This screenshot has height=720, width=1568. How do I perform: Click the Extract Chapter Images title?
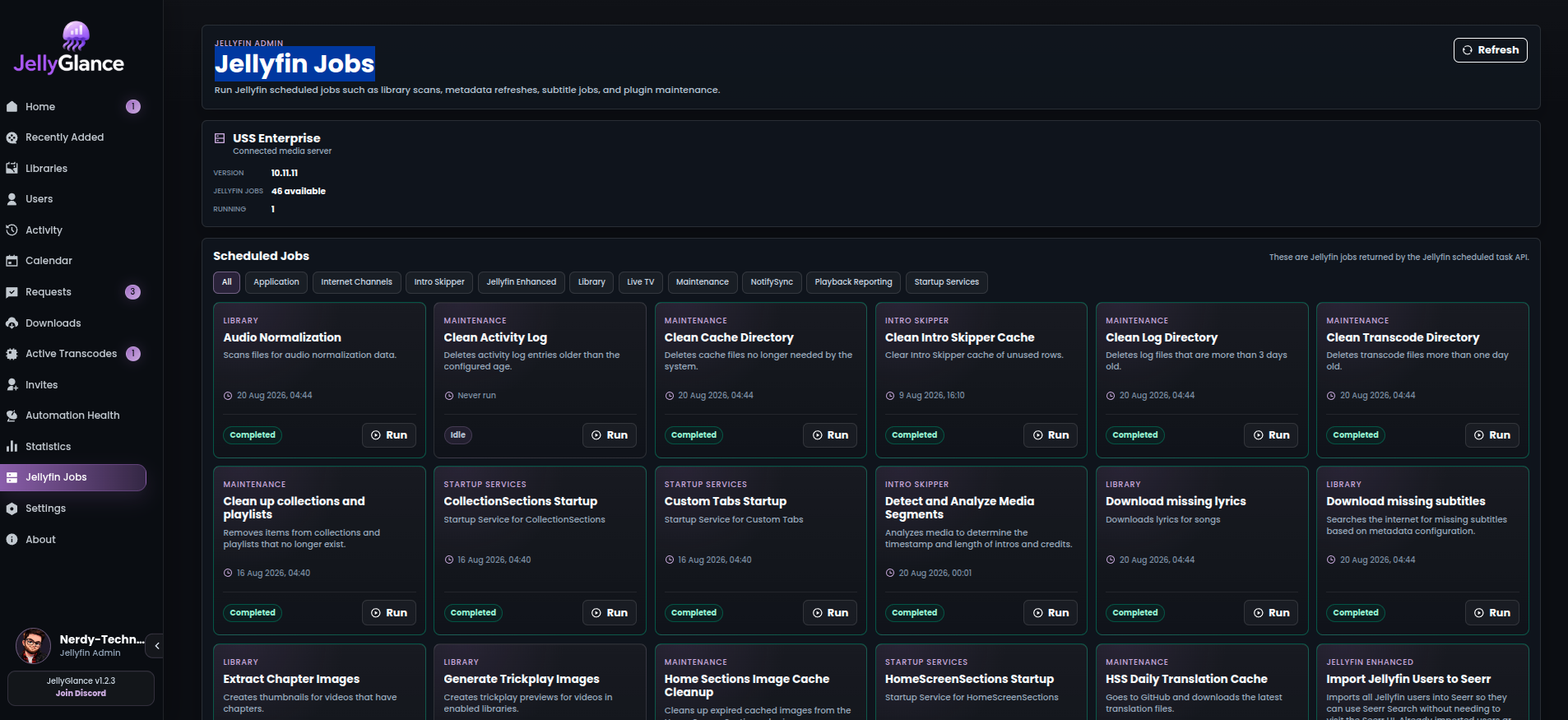click(291, 680)
